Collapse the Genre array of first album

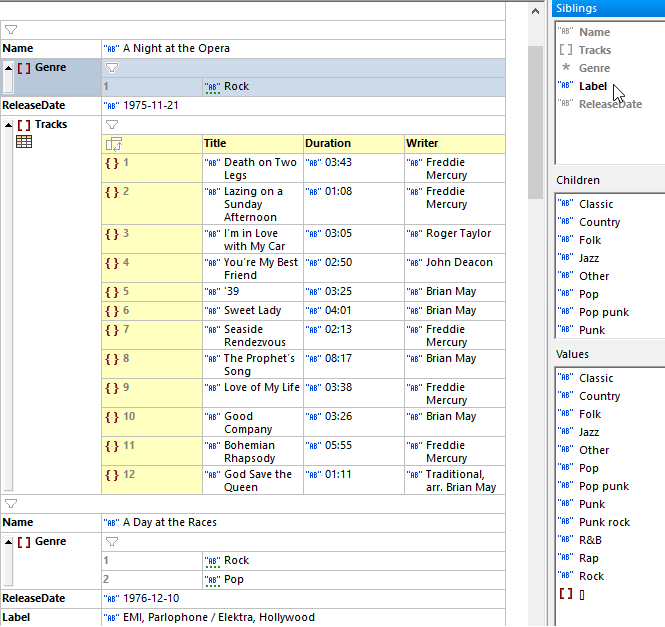pos(8,68)
